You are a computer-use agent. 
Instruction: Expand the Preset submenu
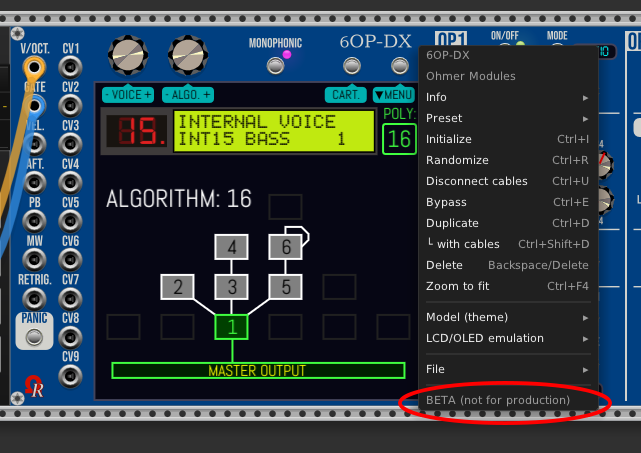(507, 118)
